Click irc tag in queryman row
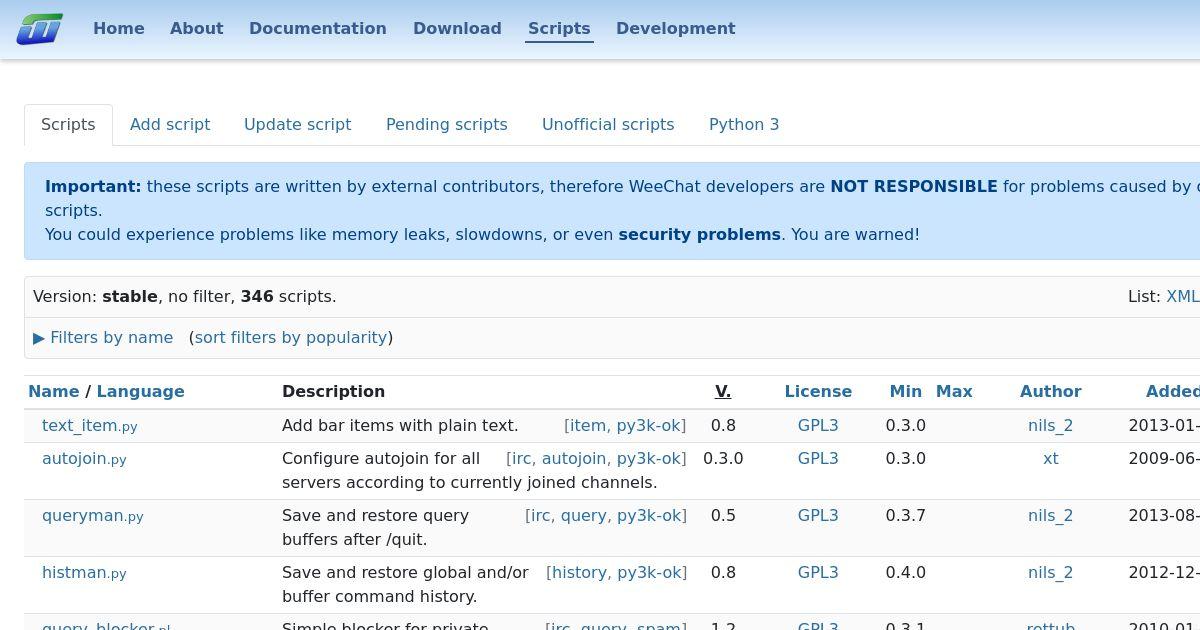Screen dimensions: 1200x630 pos(541,516)
